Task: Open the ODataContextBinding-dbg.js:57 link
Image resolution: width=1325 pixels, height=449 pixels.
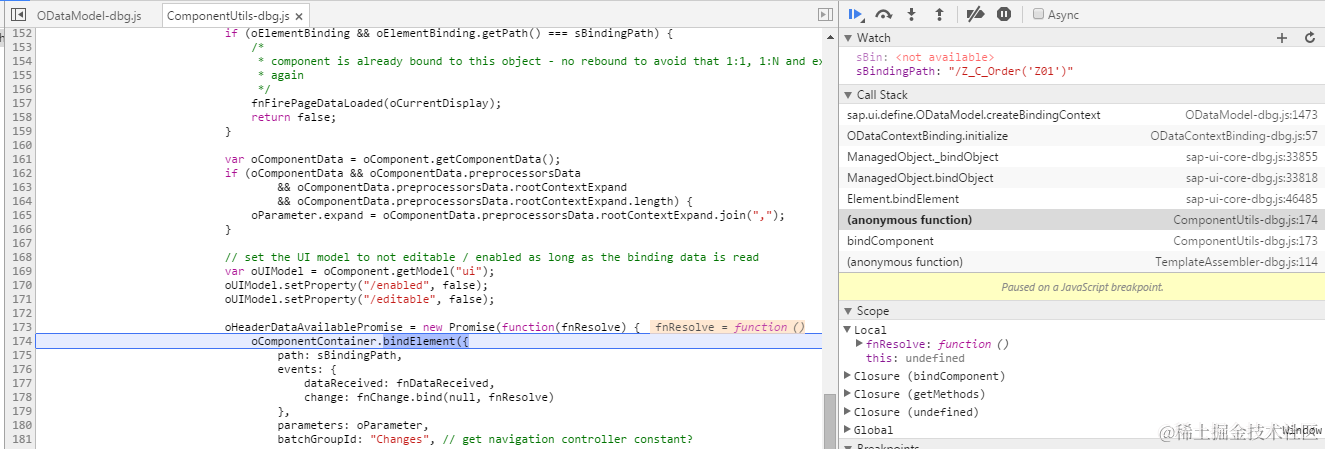Action: [x=1234, y=136]
